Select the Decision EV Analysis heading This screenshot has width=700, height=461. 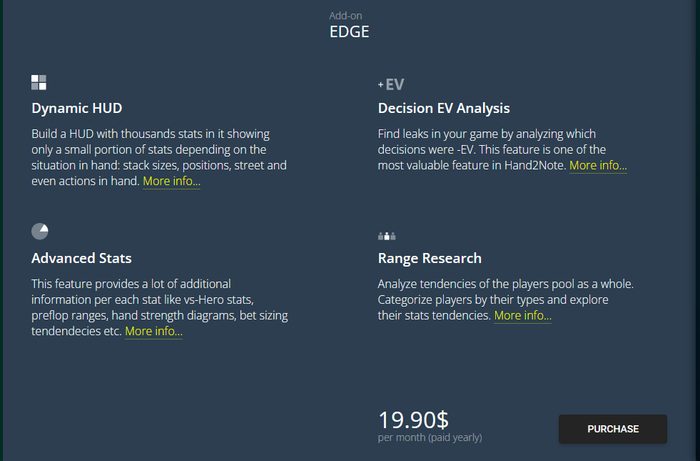(444, 108)
